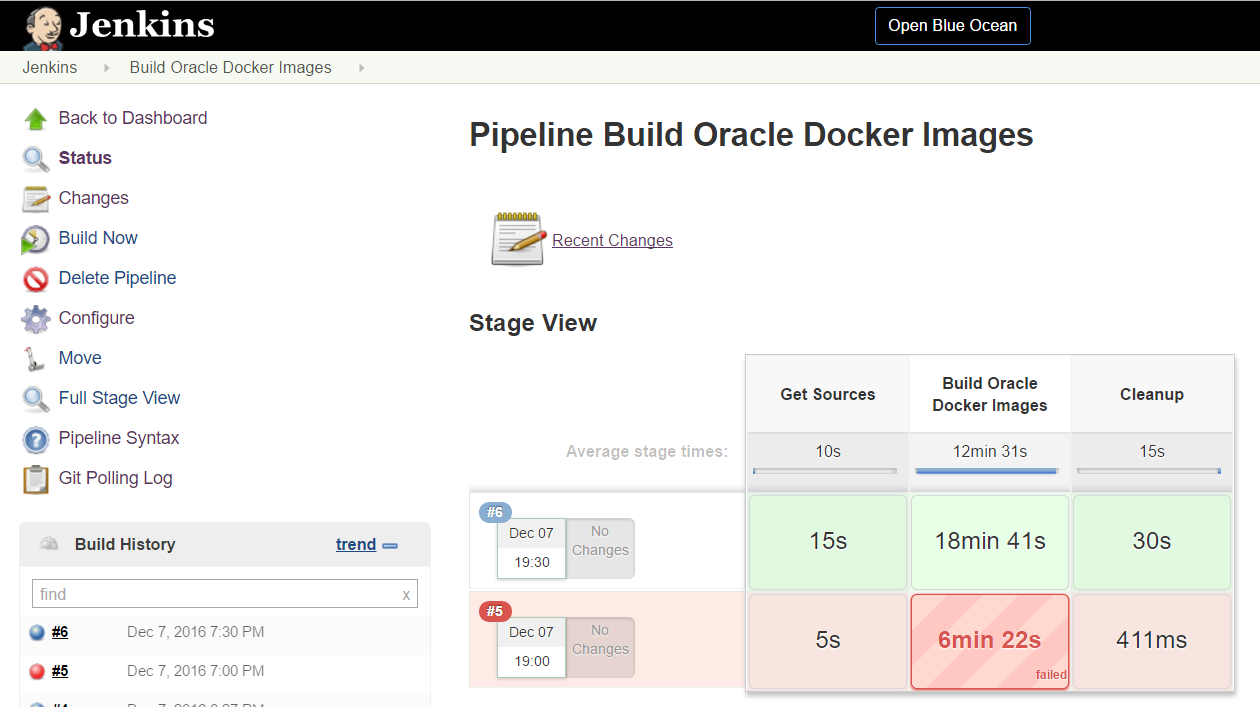Click the Build Oracle Docker Images column header
This screenshot has height=707, width=1260.
coord(990,394)
